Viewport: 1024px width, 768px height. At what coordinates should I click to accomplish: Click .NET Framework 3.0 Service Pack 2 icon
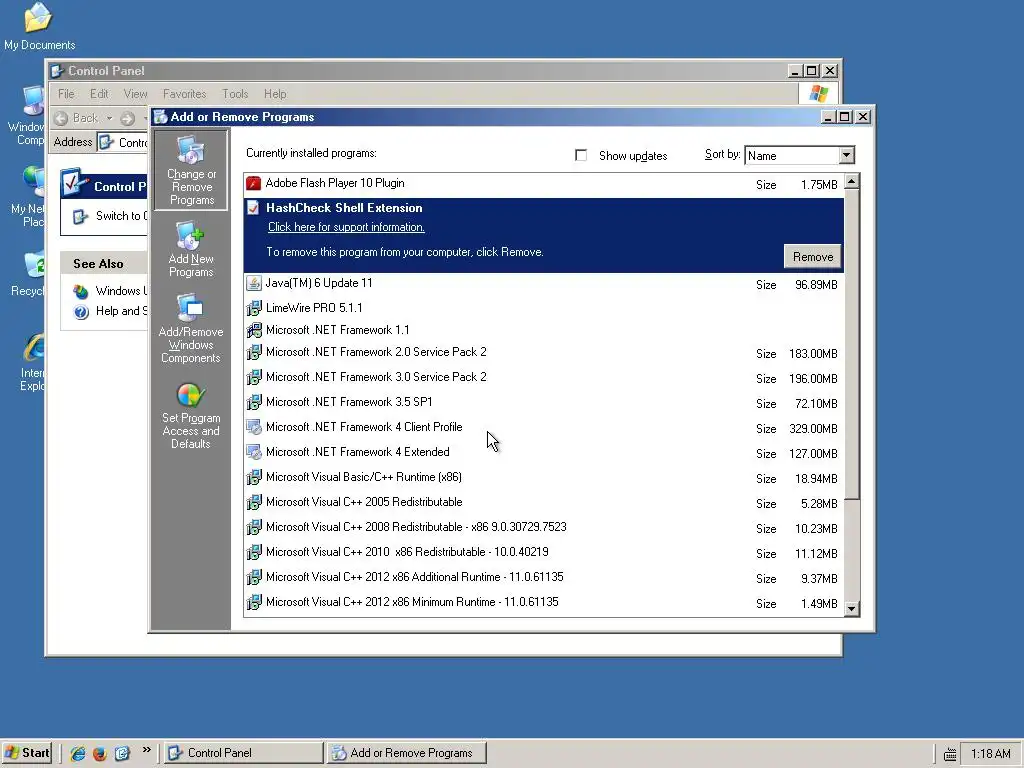253,377
